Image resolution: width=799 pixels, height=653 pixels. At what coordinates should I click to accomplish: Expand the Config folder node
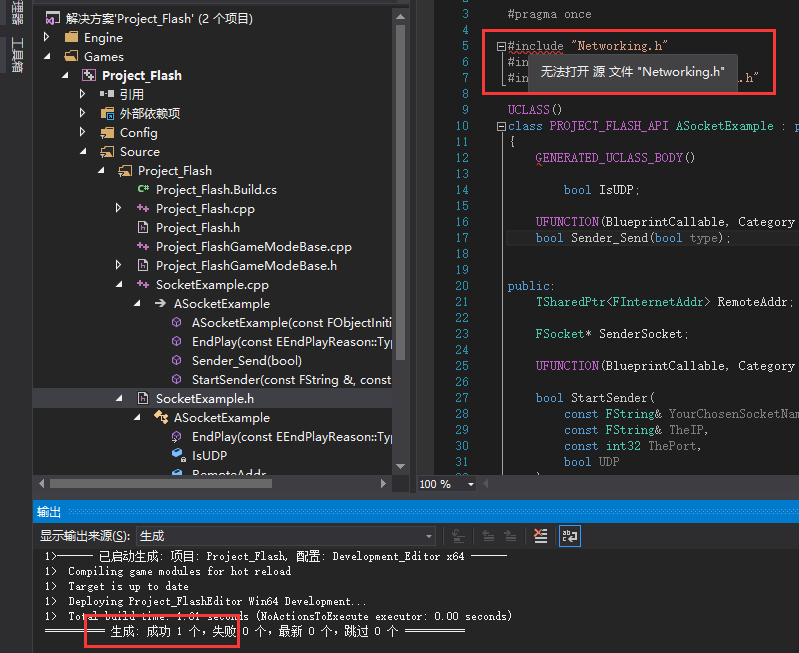(x=82, y=133)
